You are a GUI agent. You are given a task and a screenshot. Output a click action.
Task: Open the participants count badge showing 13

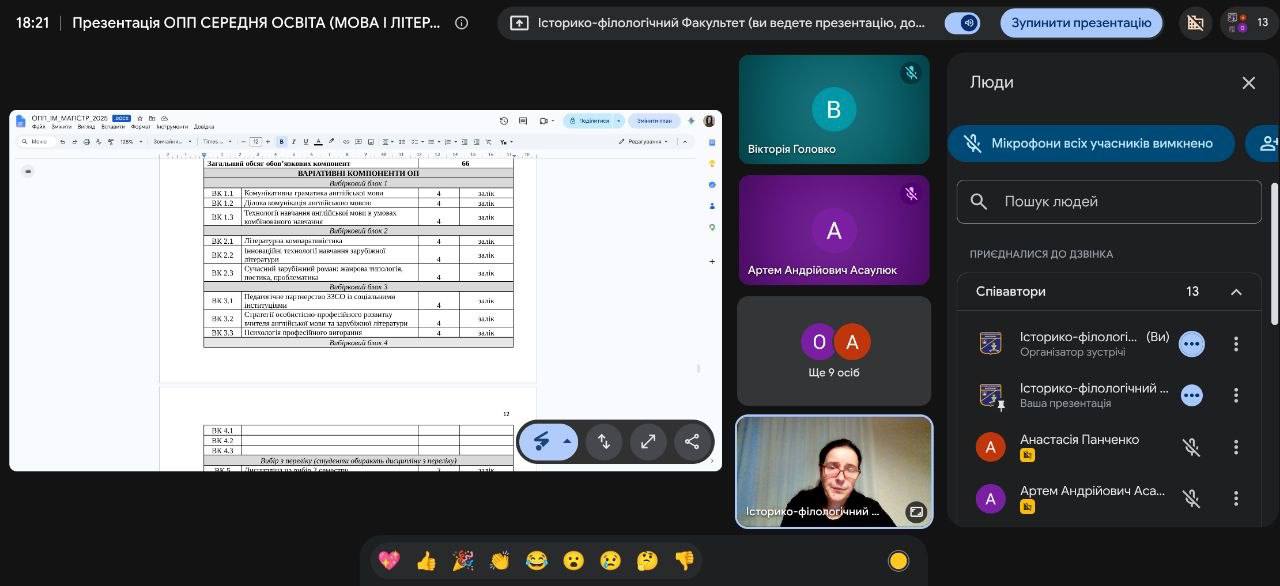1248,22
